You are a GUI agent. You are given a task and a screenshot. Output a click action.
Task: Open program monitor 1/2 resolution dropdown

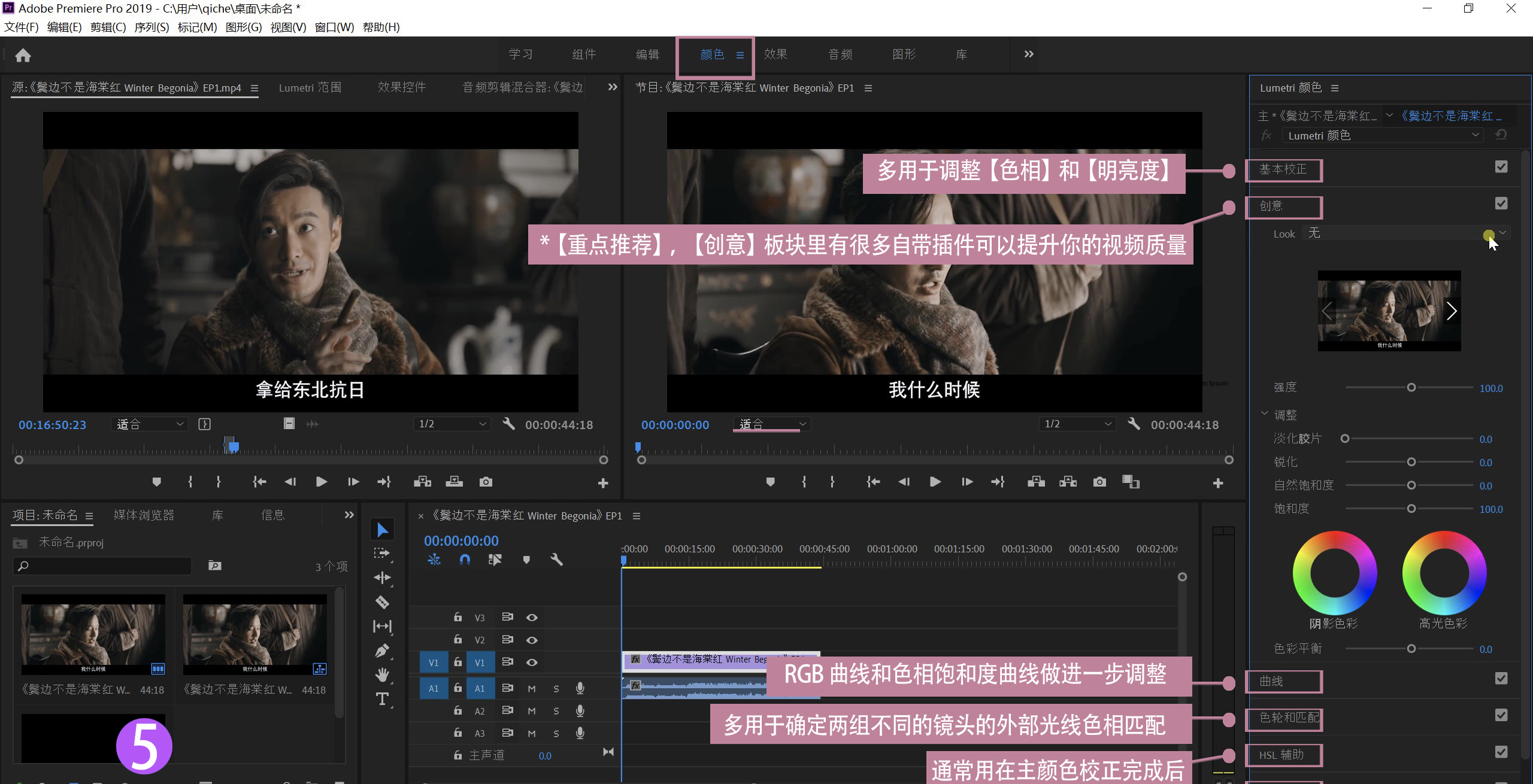pos(1077,424)
